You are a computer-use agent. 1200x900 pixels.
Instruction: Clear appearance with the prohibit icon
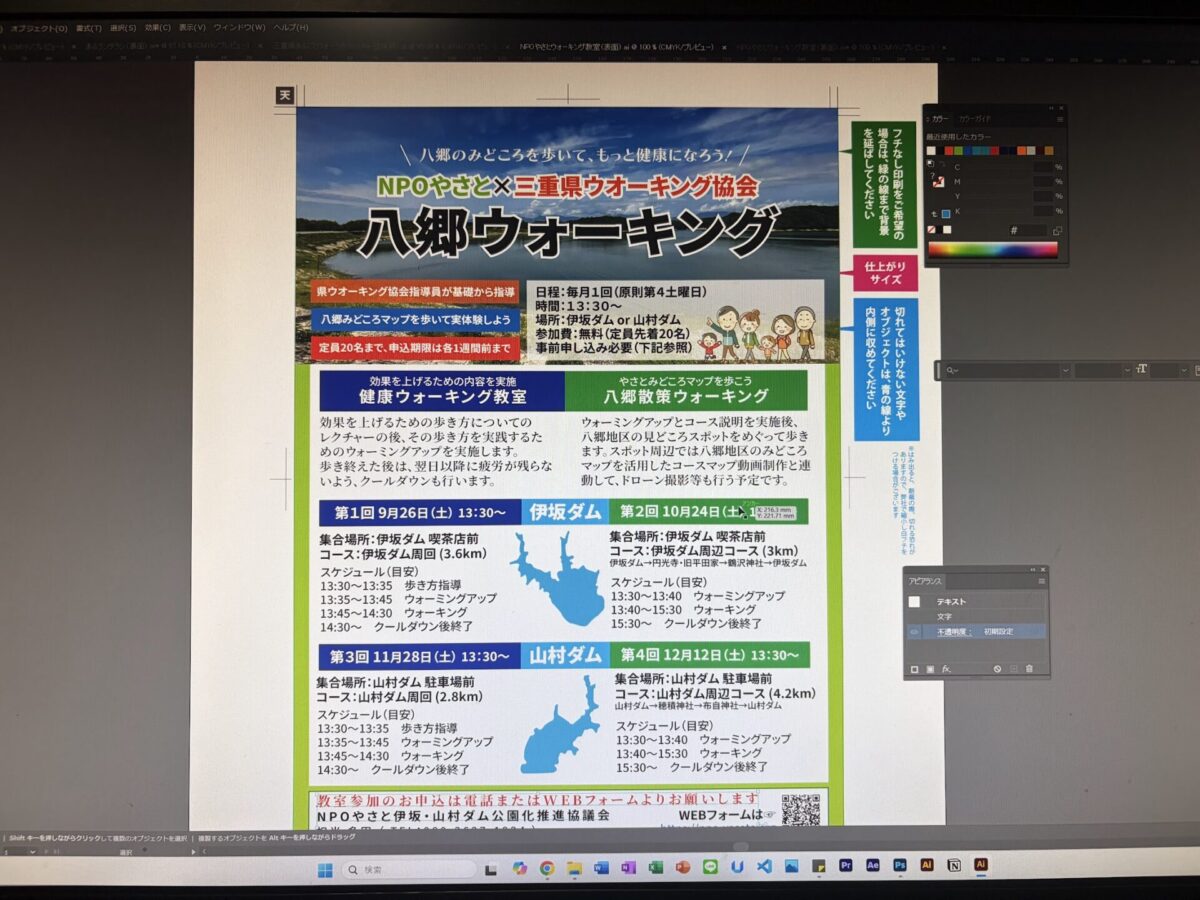coord(997,669)
